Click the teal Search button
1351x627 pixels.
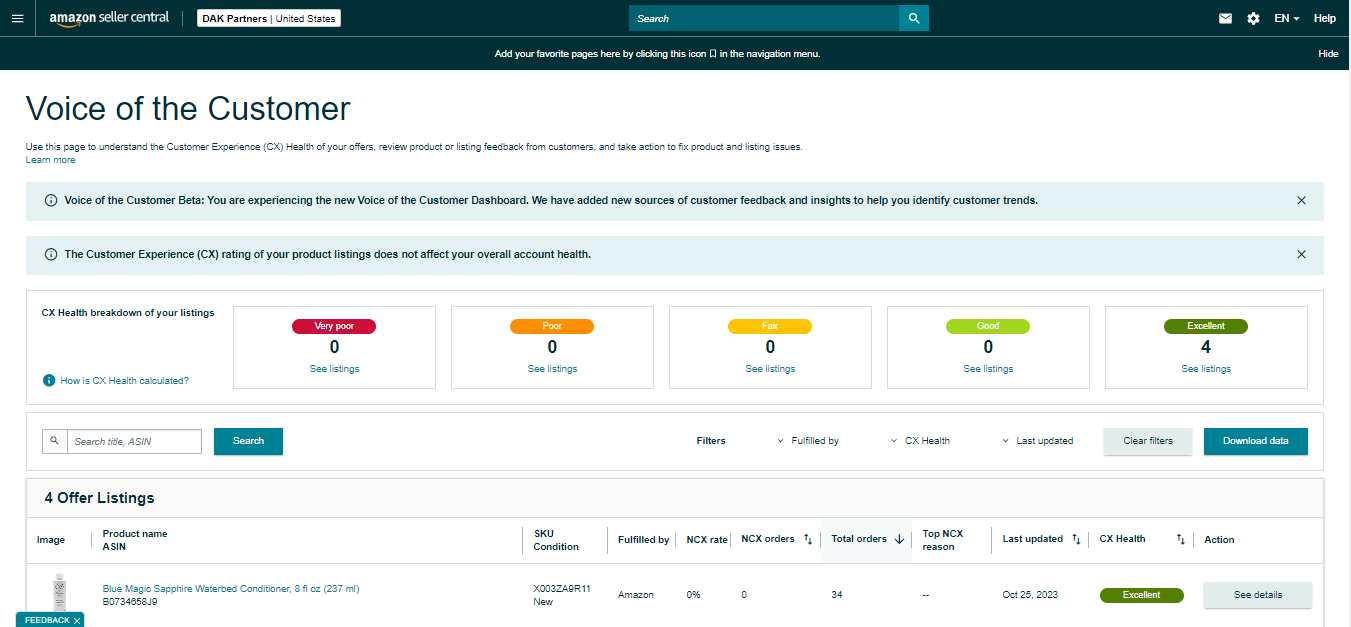[248, 441]
